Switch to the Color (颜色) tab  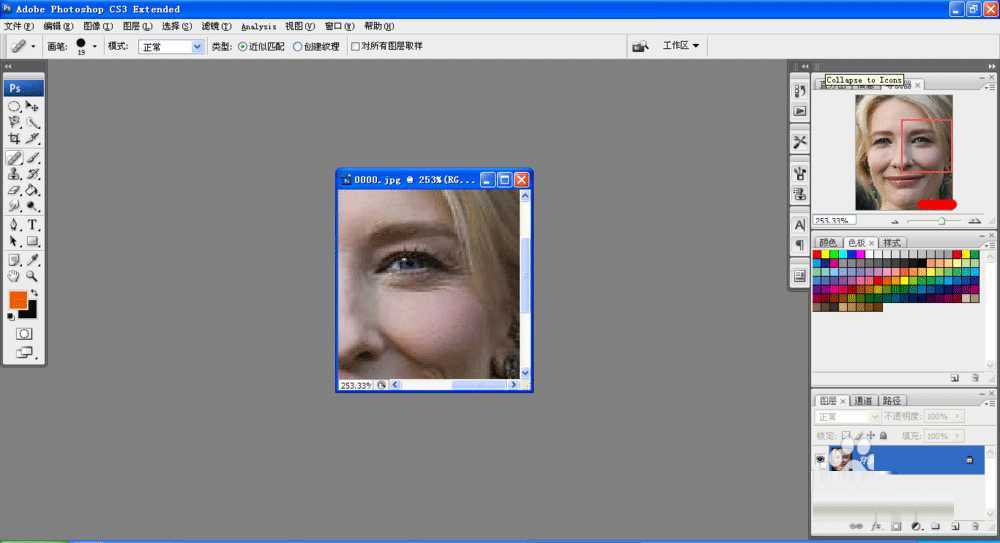point(828,242)
